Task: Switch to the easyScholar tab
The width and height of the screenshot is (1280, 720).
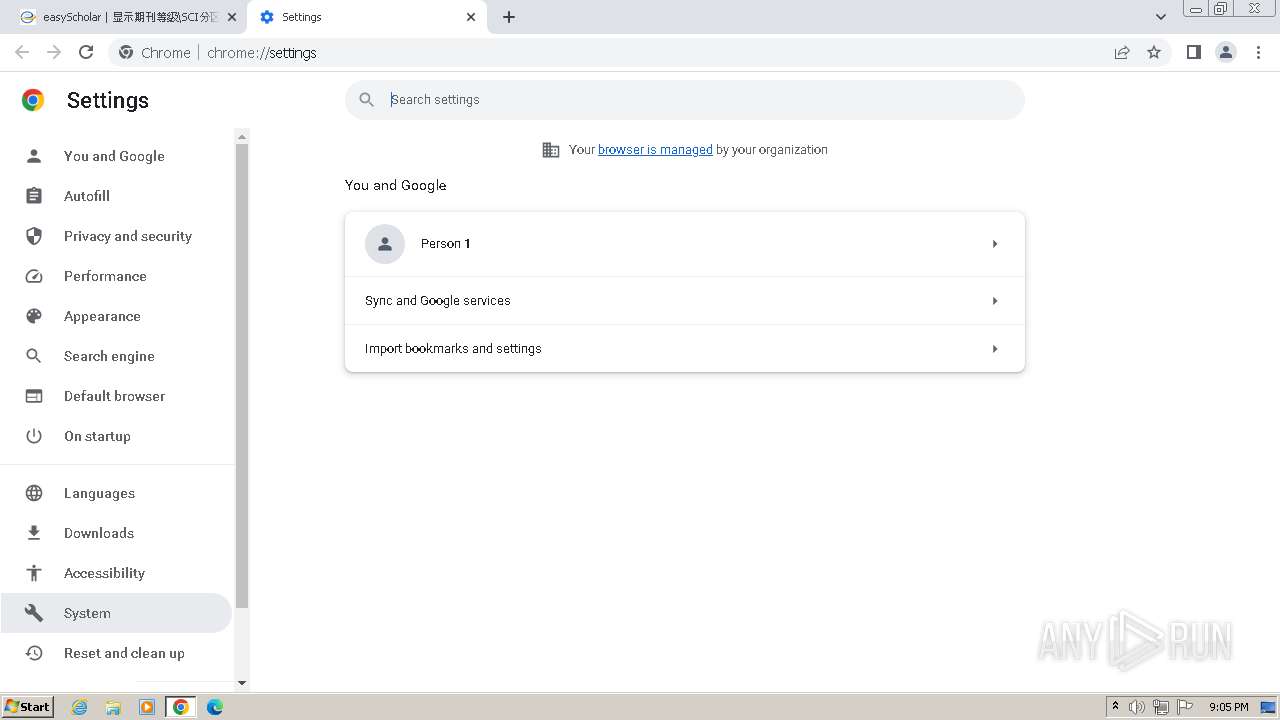Action: coord(123,17)
